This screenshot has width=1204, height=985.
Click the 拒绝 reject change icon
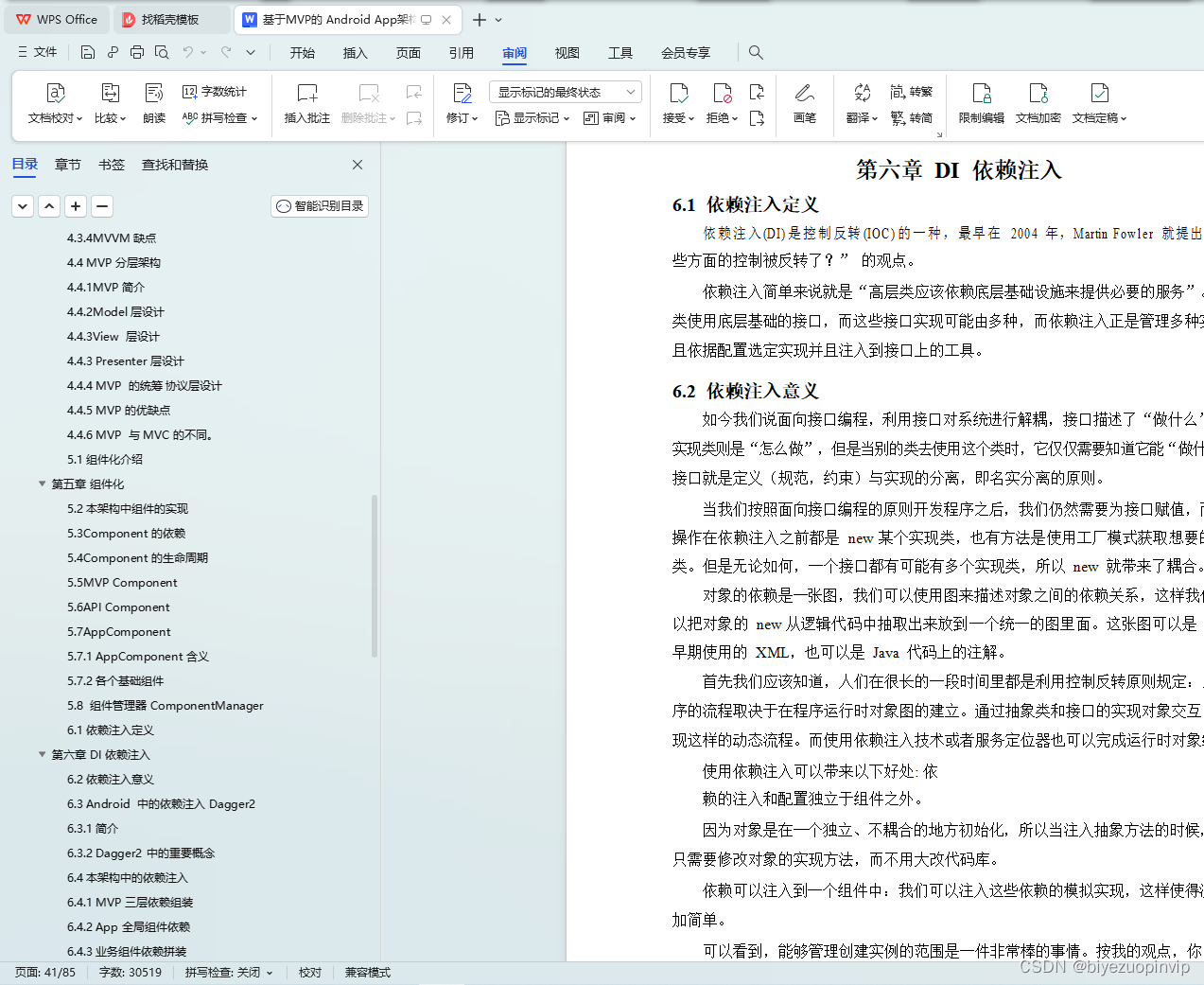(722, 93)
